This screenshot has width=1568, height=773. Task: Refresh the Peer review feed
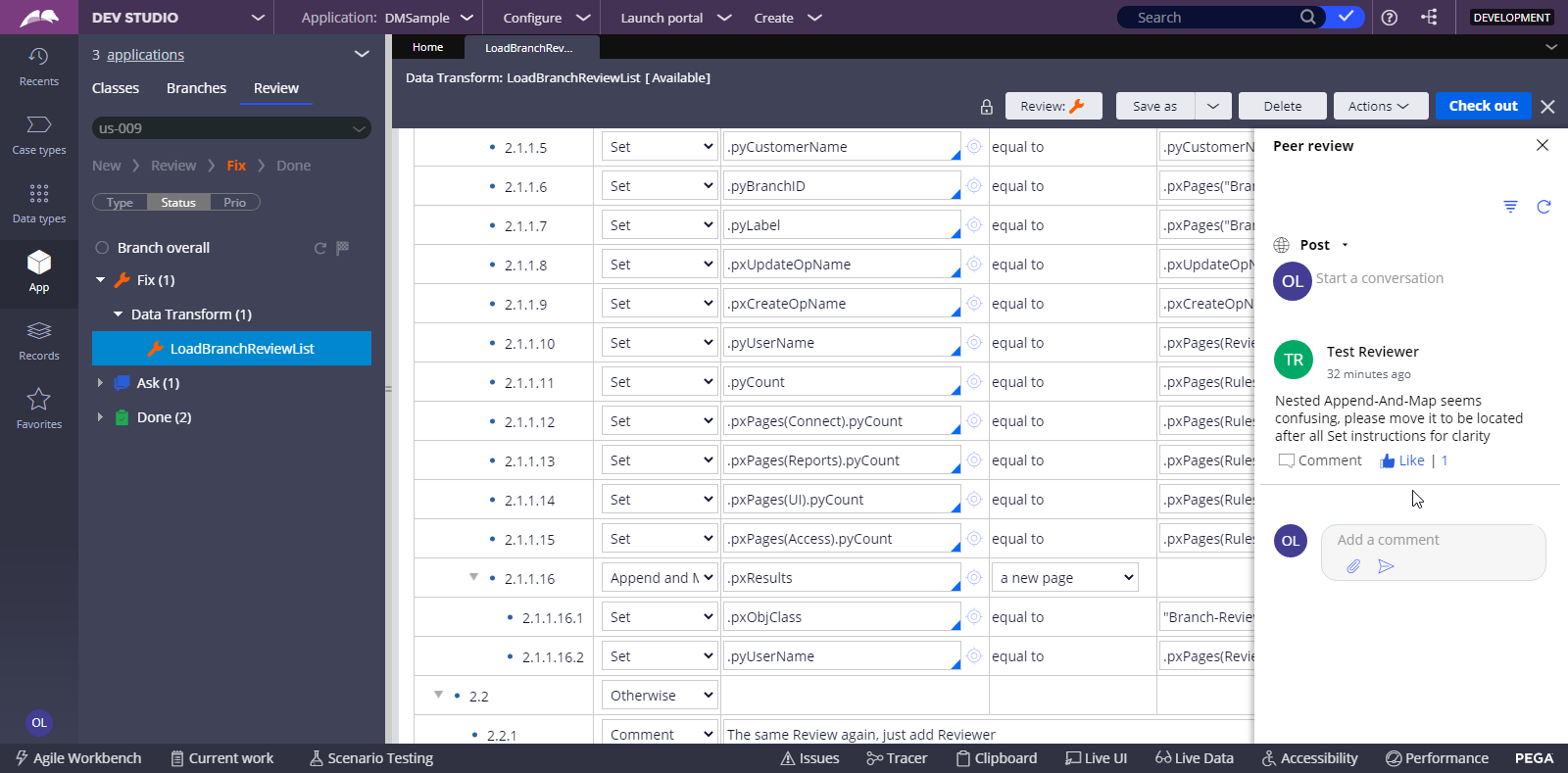(1543, 207)
